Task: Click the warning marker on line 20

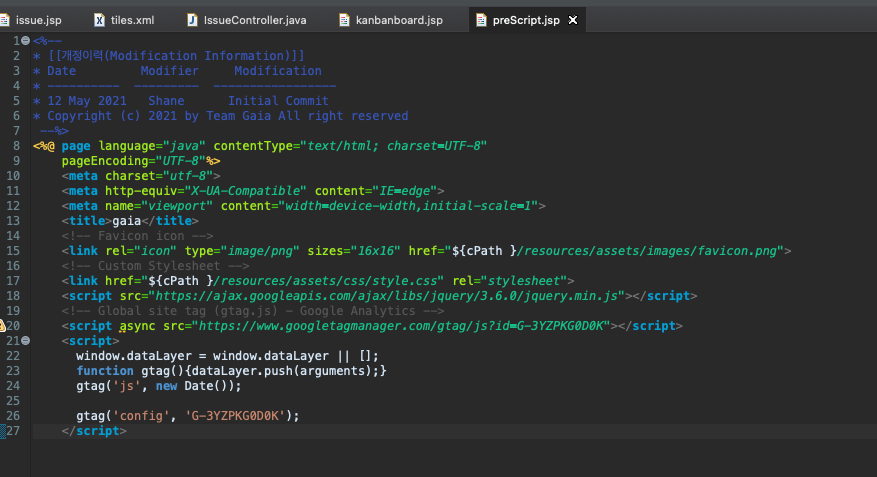Action: [x=2, y=325]
